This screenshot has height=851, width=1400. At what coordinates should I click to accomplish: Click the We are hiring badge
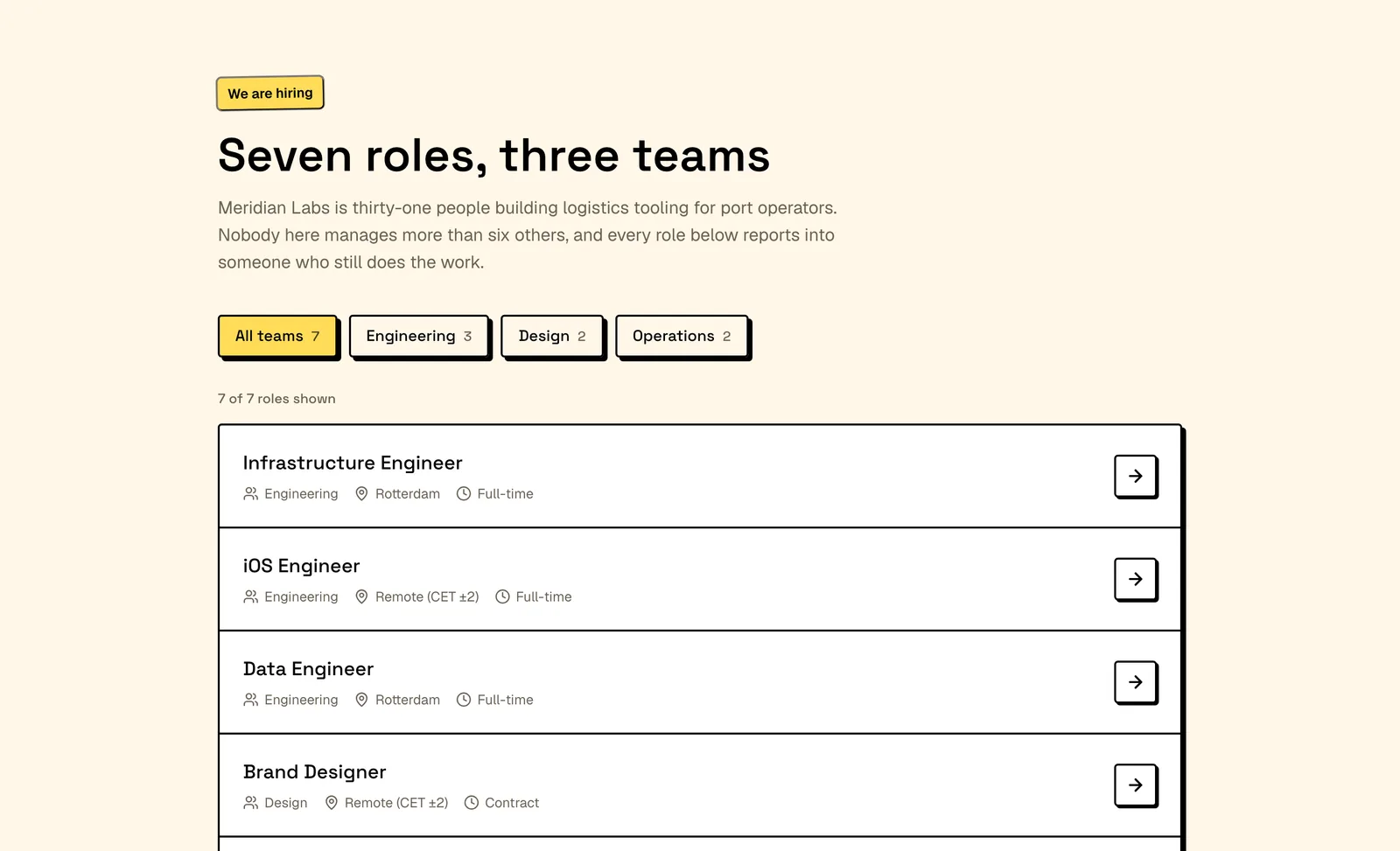(x=270, y=93)
